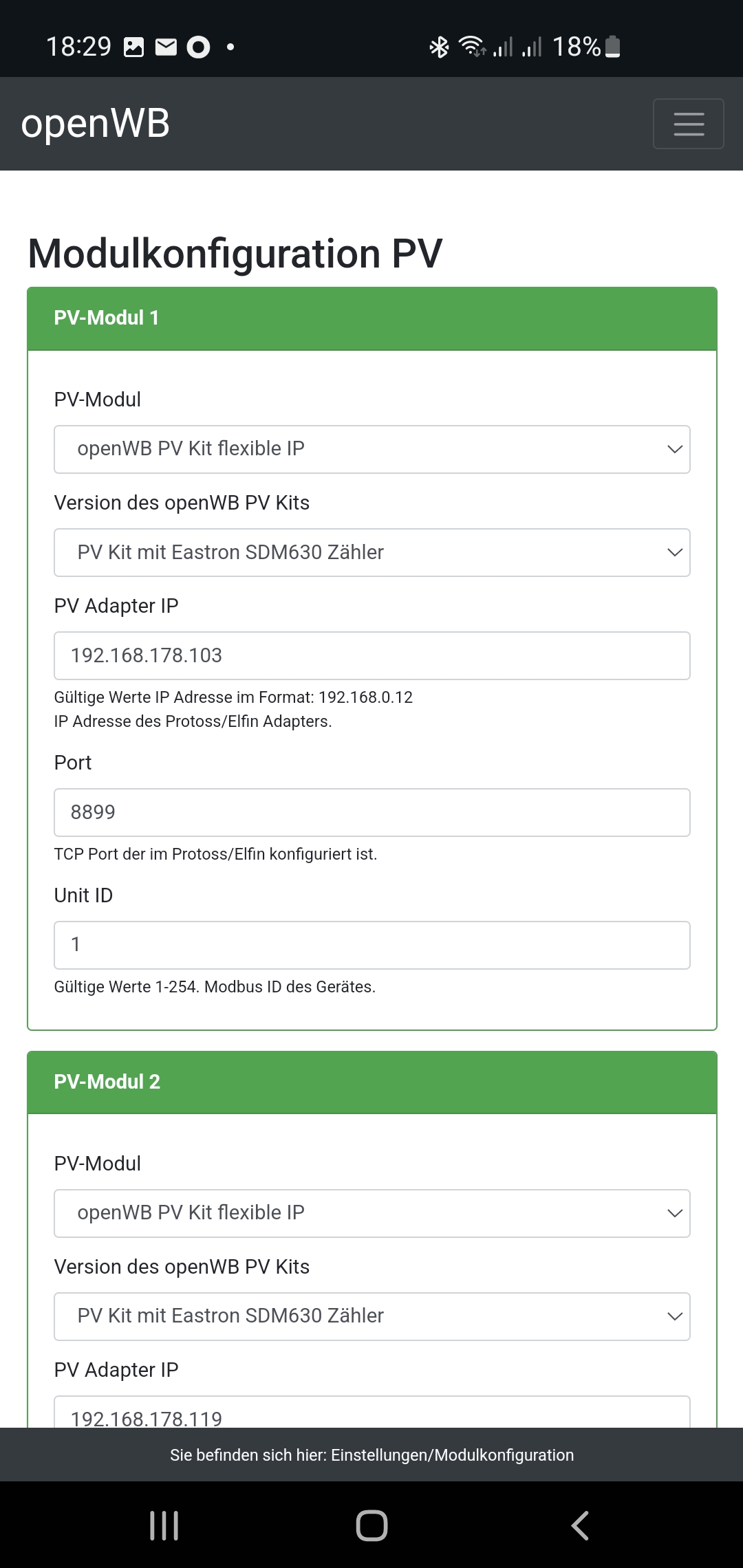The height and width of the screenshot is (1568, 743).
Task: Click PV Adapter IP field with 192.168.178.103
Action: coord(371,655)
